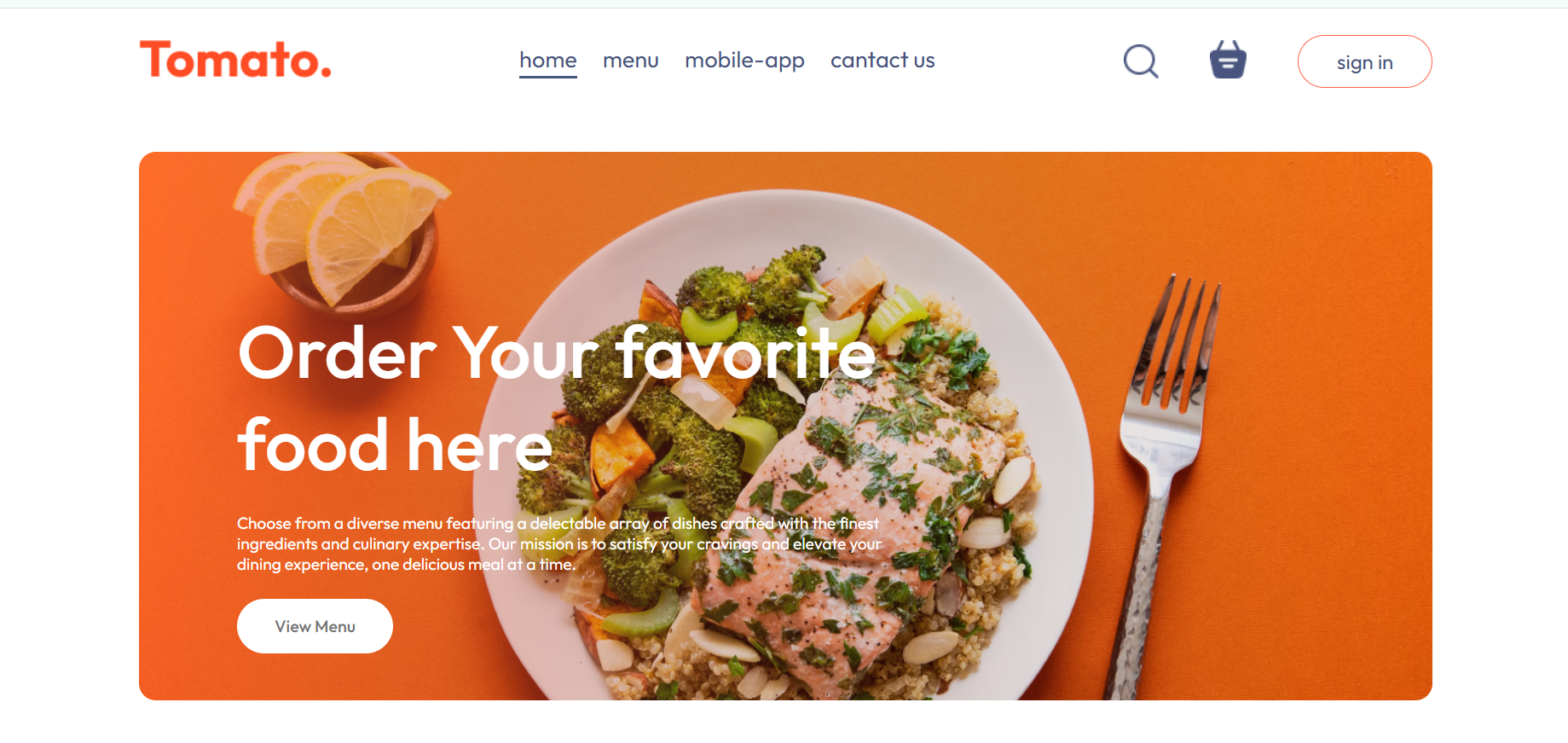Select the mobile-app nav link
This screenshot has height=743, width=1568.
pyautogui.click(x=744, y=61)
